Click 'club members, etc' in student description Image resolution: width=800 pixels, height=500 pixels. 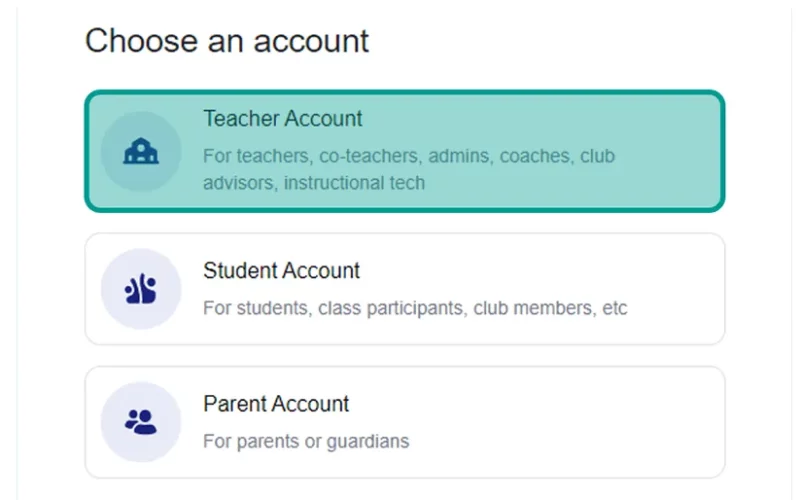pos(550,308)
